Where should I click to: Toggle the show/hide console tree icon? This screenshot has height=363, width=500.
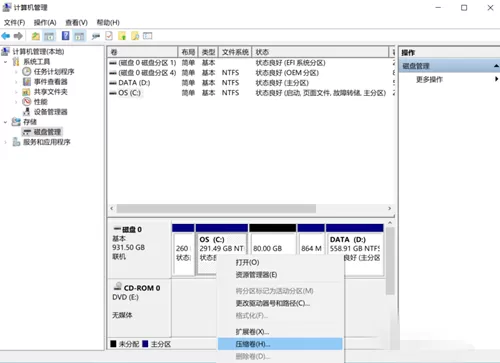(49, 36)
